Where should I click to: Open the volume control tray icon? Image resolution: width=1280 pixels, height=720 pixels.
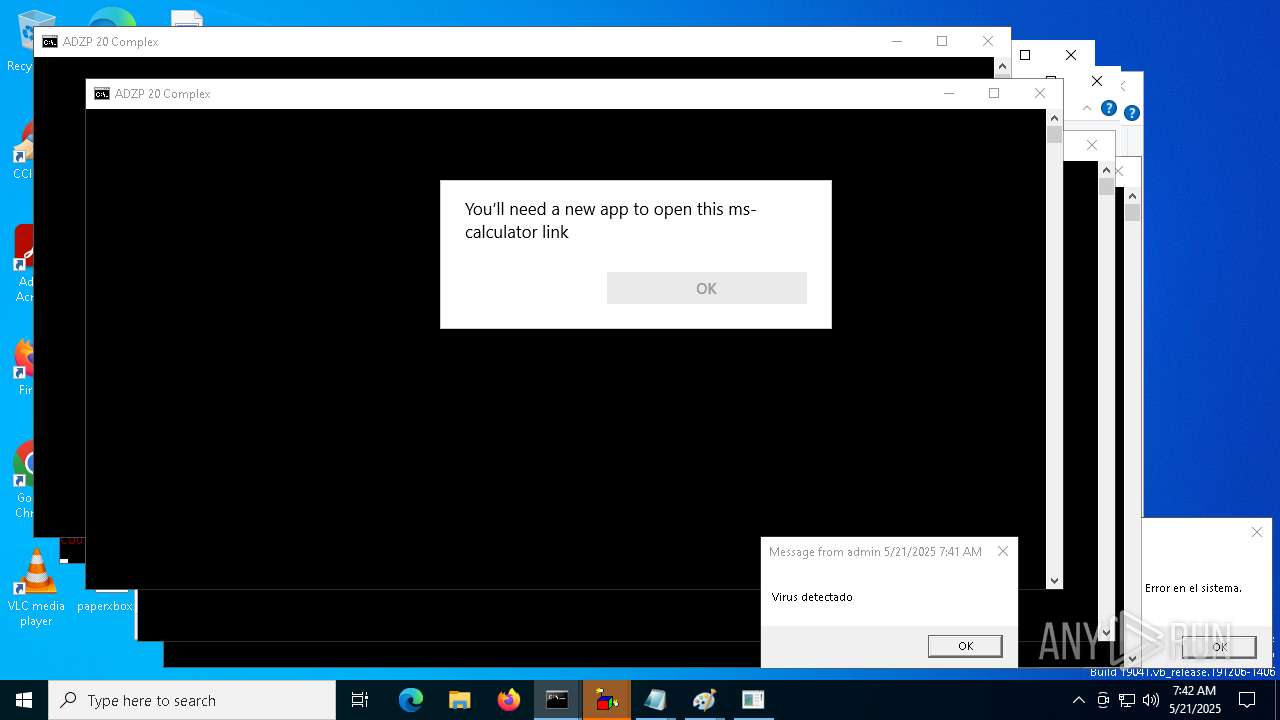1151,700
